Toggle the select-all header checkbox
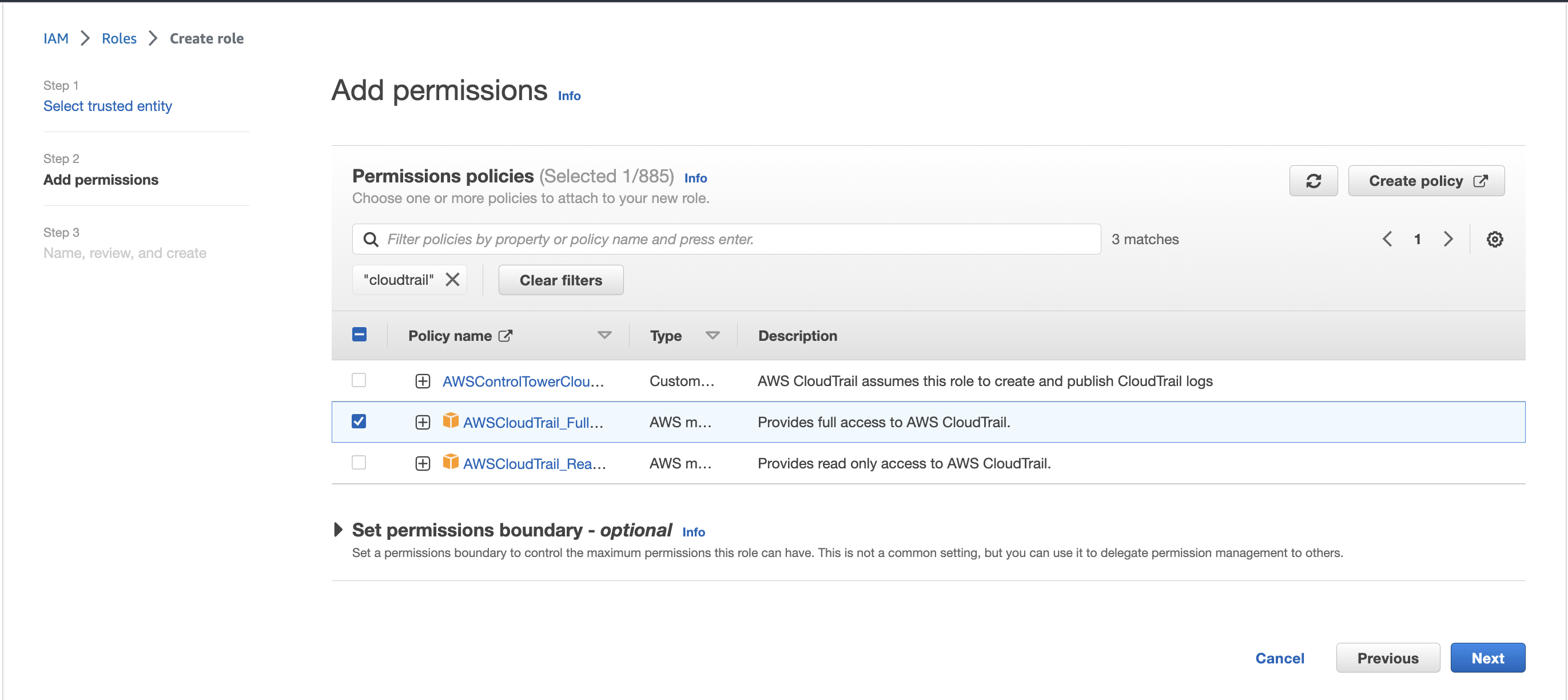 359,335
